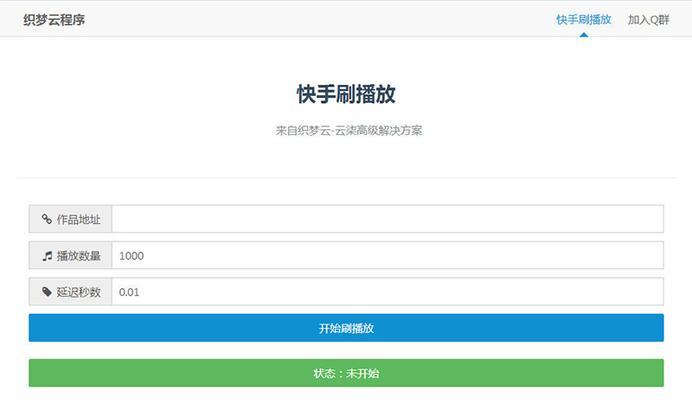The height and width of the screenshot is (400, 692).
Task: Click the 织梦云程序 brand link
Action: pyautogui.click(x=54, y=20)
